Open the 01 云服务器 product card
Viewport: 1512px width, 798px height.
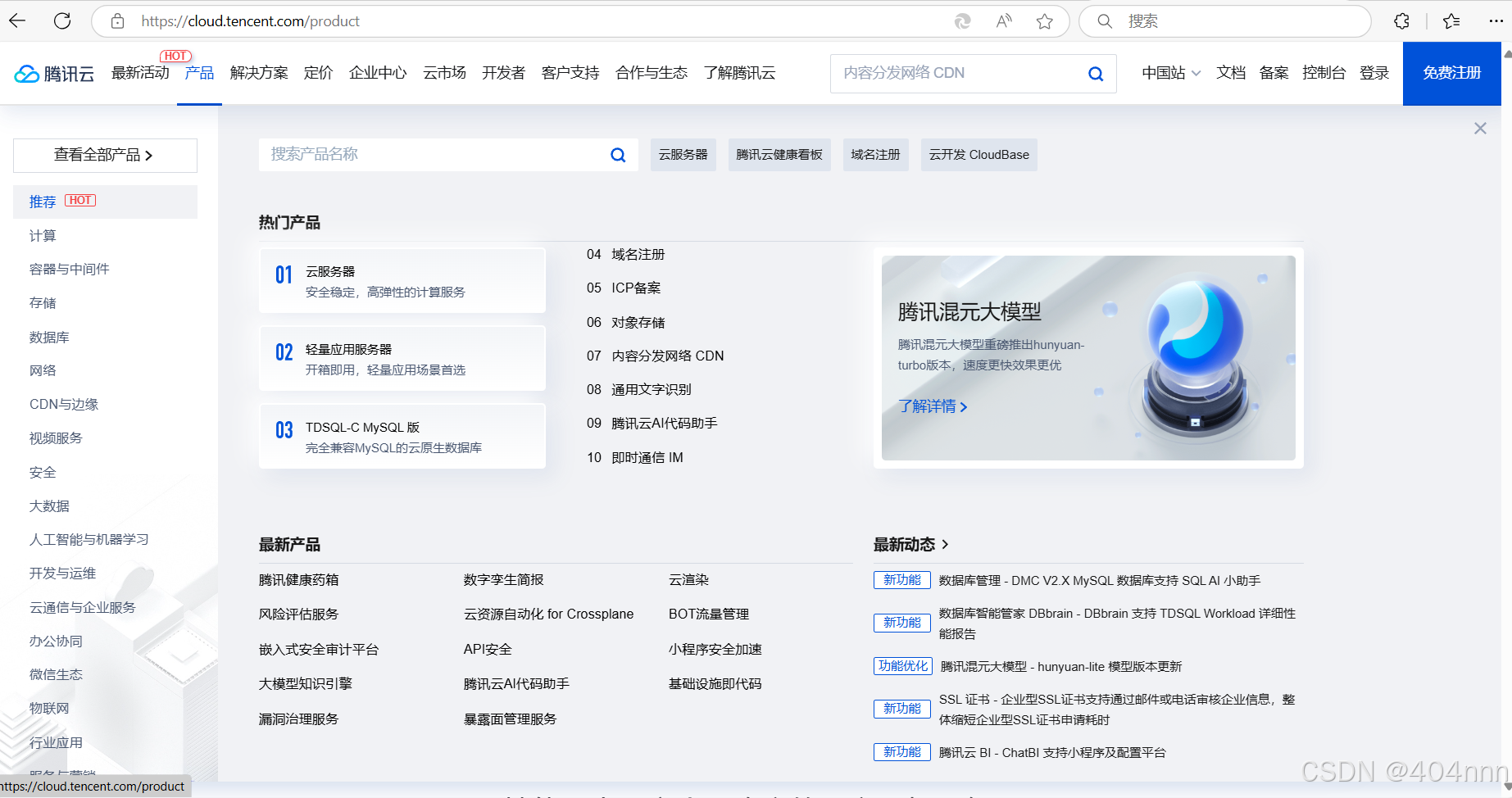click(402, 280)
